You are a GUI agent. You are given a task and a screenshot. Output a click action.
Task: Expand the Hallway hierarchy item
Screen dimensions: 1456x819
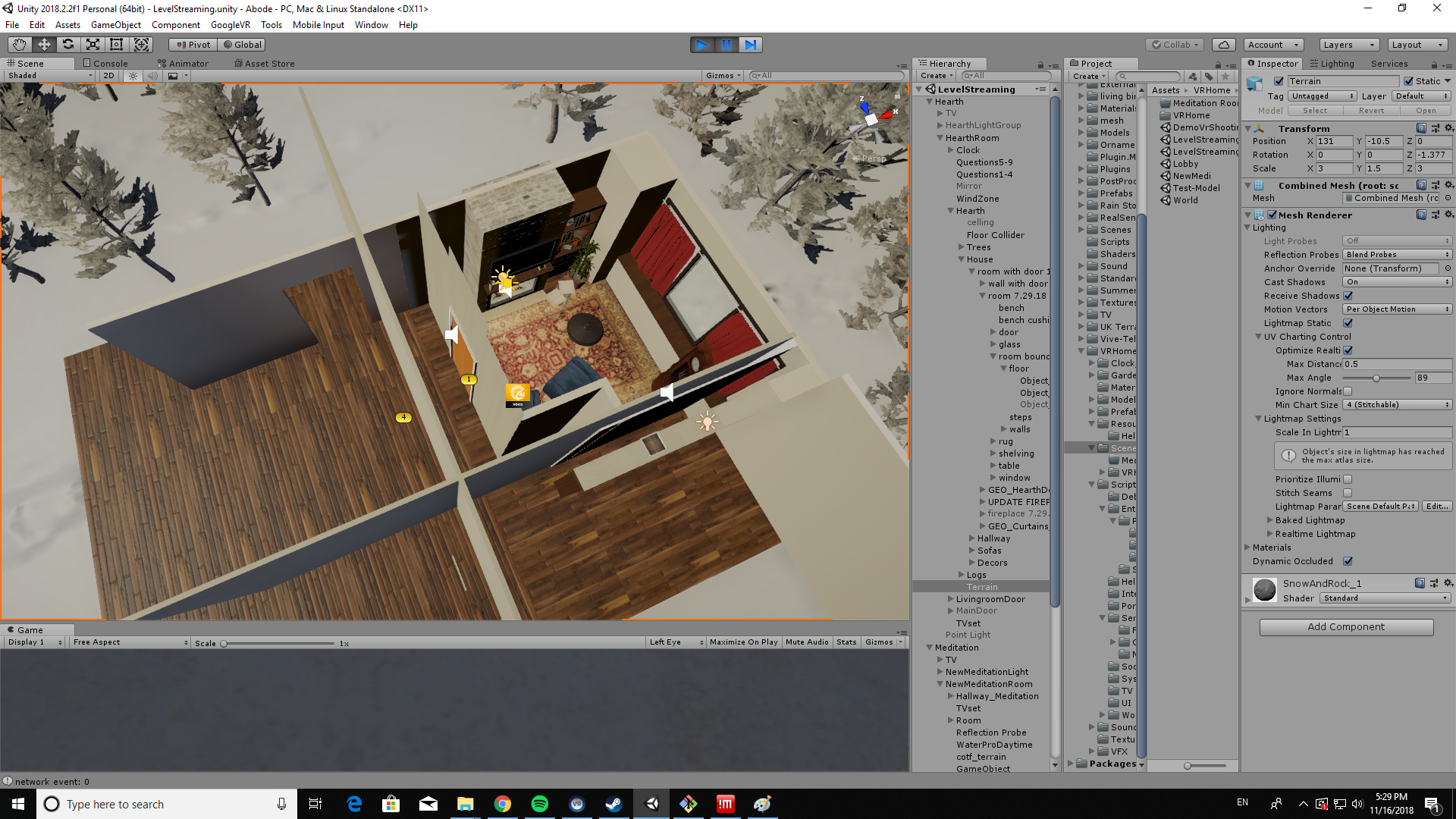pyautogui.click(x=972, y=538)
